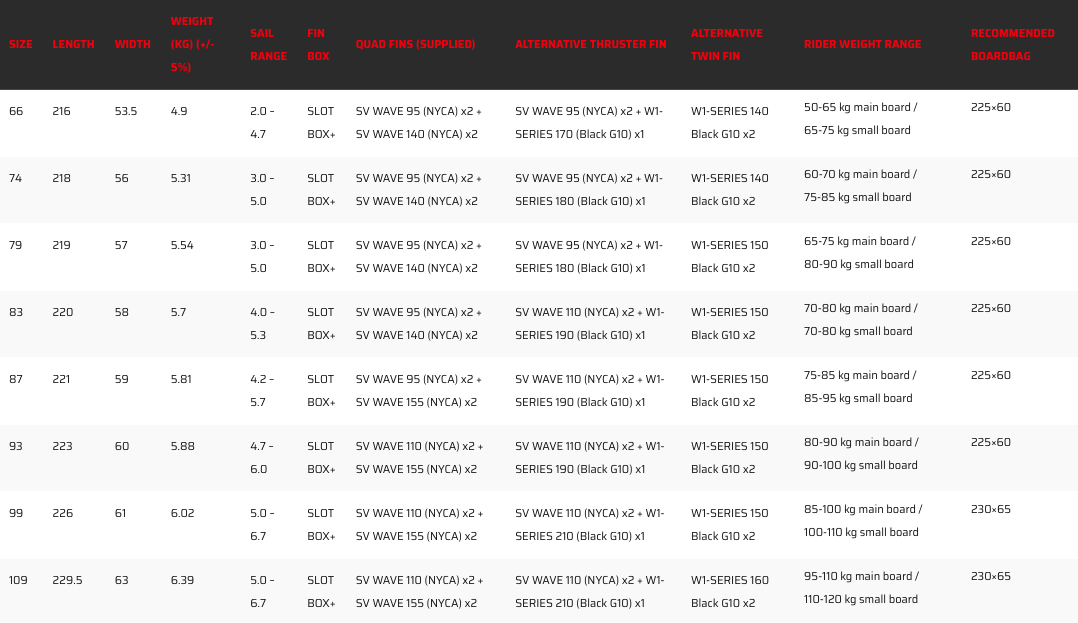Screen dimensions: 1078x623
Task: Click weight value 6.39
Action: click(183, 580)
